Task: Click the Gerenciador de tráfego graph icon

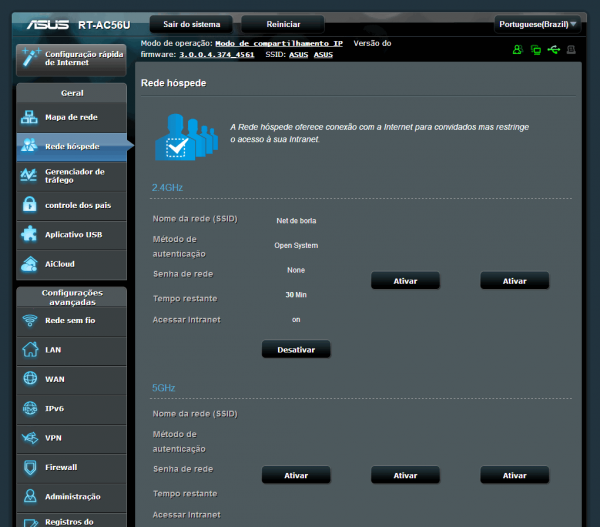Action: pos(29,175)
